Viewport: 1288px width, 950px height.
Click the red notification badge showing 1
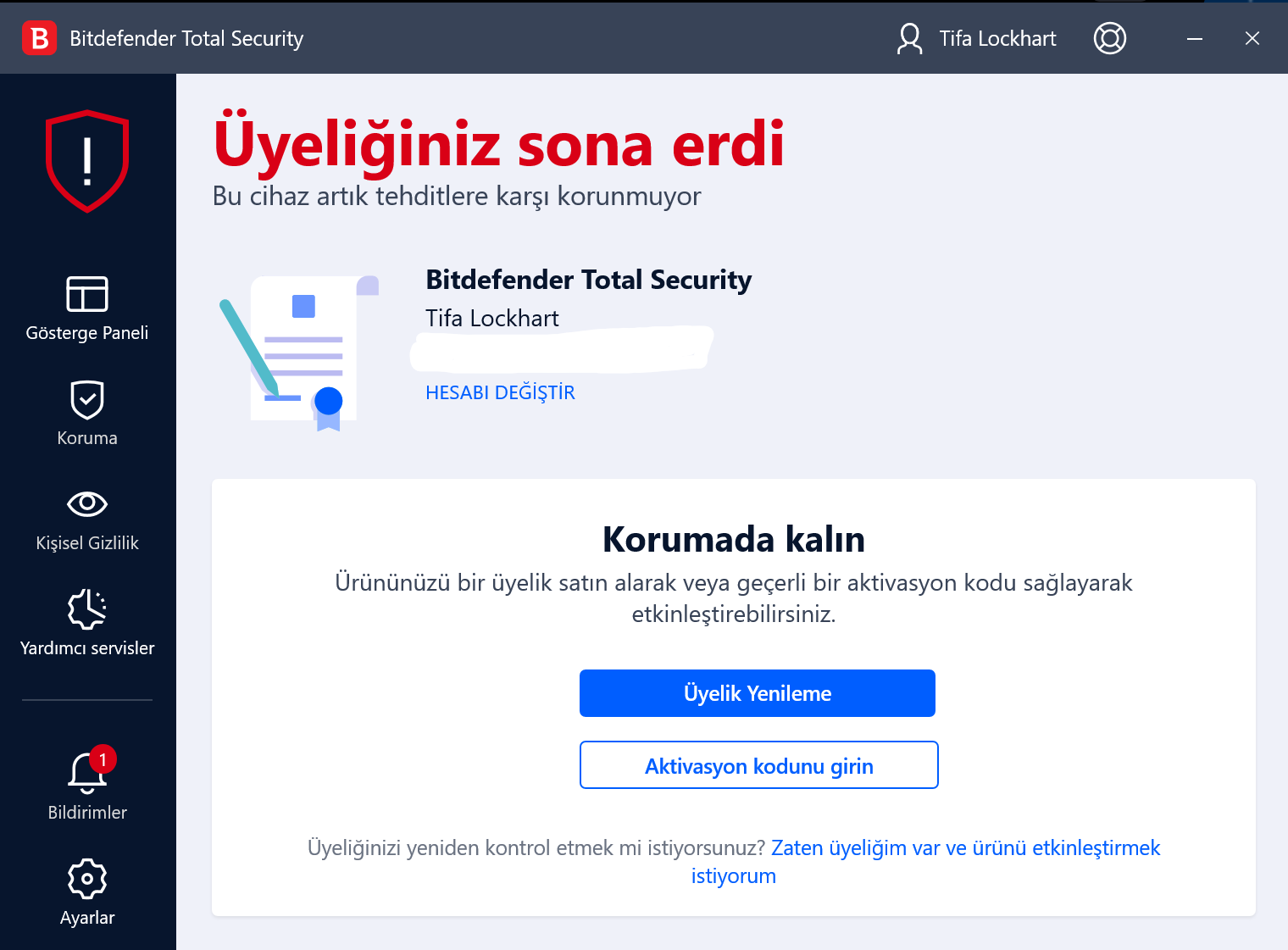(x=103, y=759)
